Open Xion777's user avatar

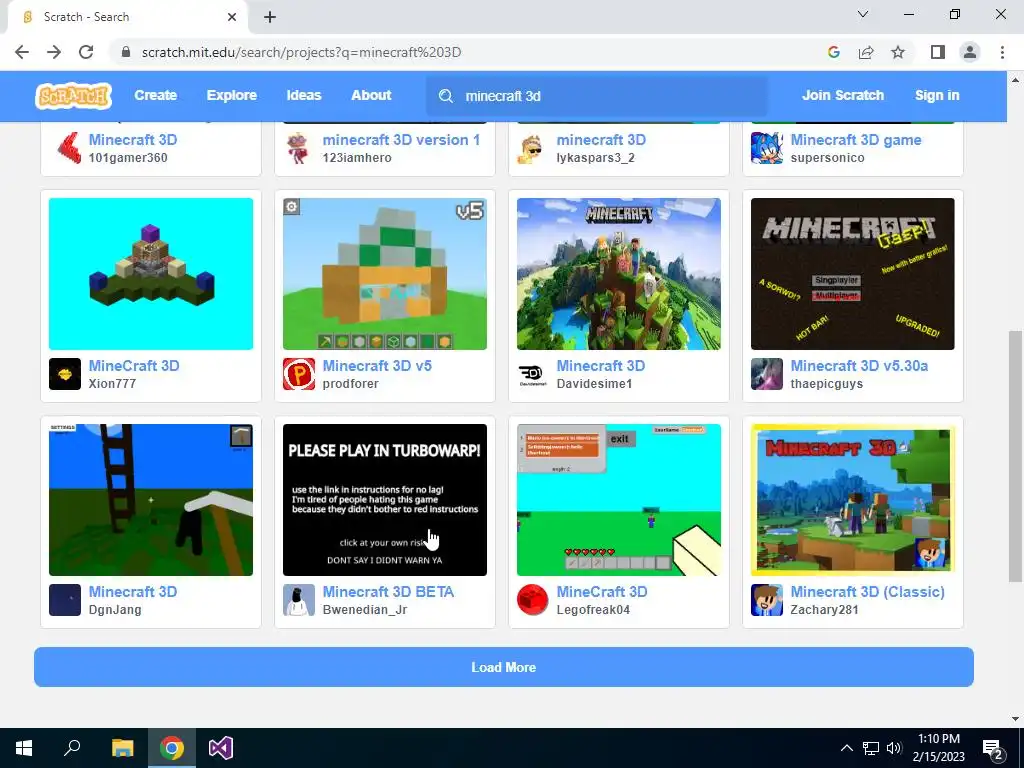click(65, 374)
